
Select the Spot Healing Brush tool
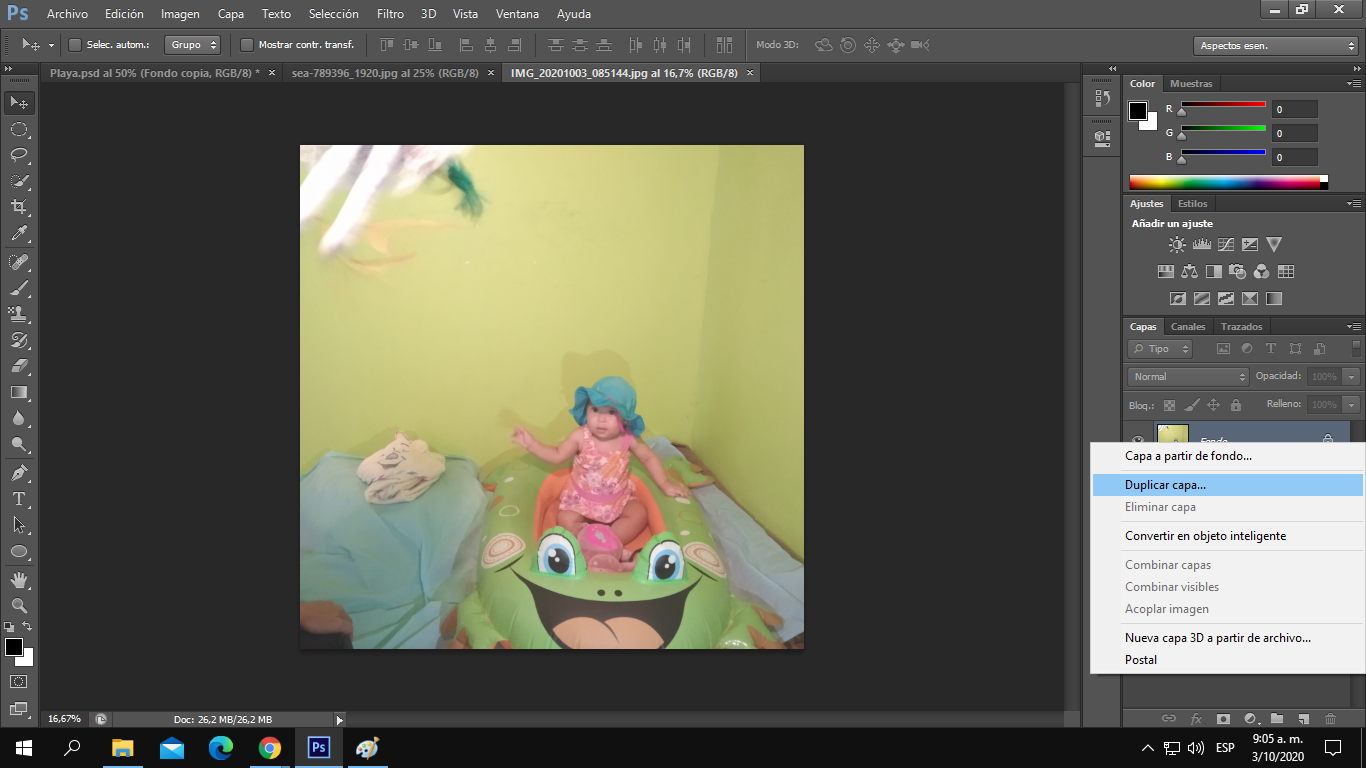[x=19, y=262]
